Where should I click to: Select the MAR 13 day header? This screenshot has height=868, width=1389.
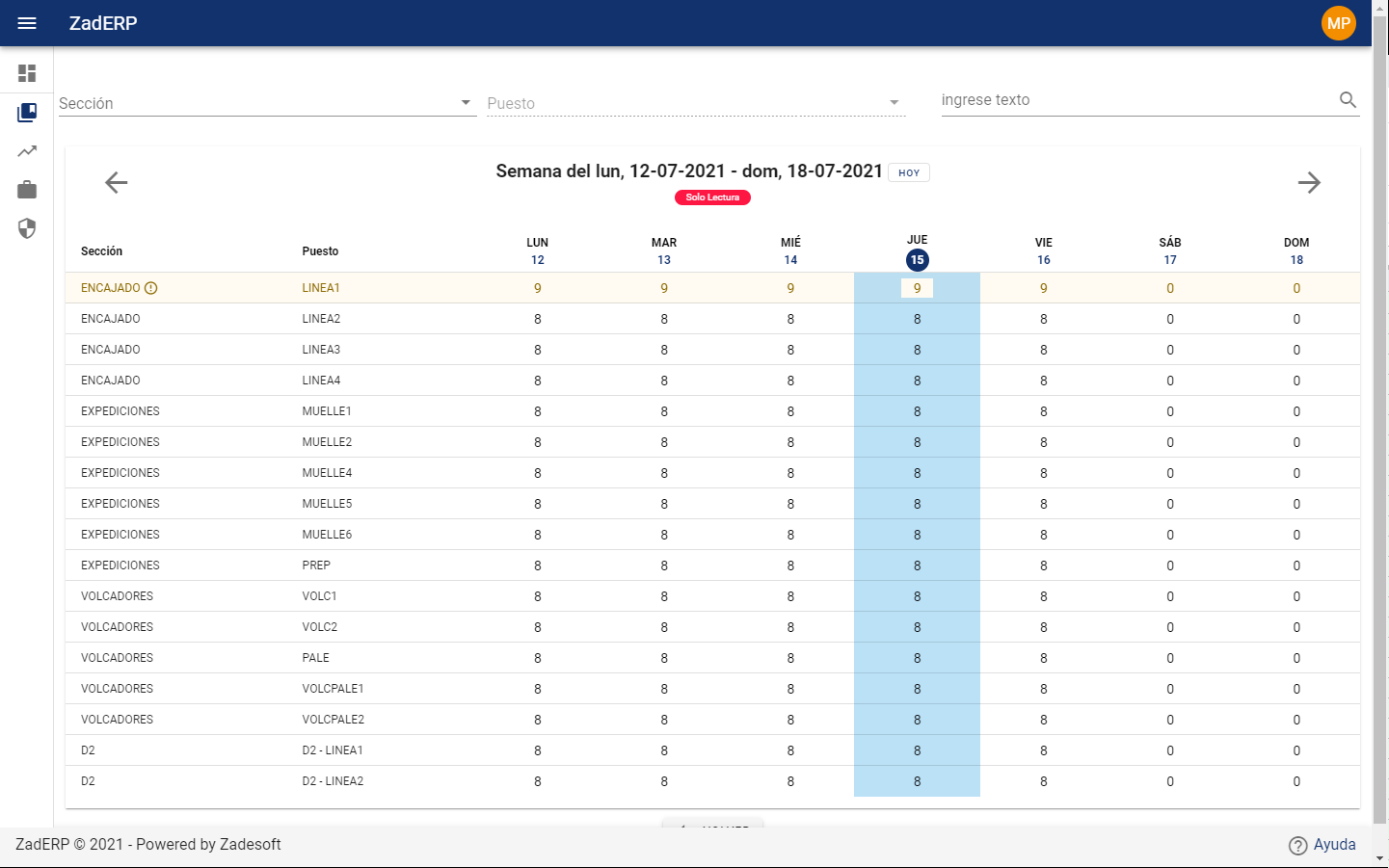pos(664,250)
